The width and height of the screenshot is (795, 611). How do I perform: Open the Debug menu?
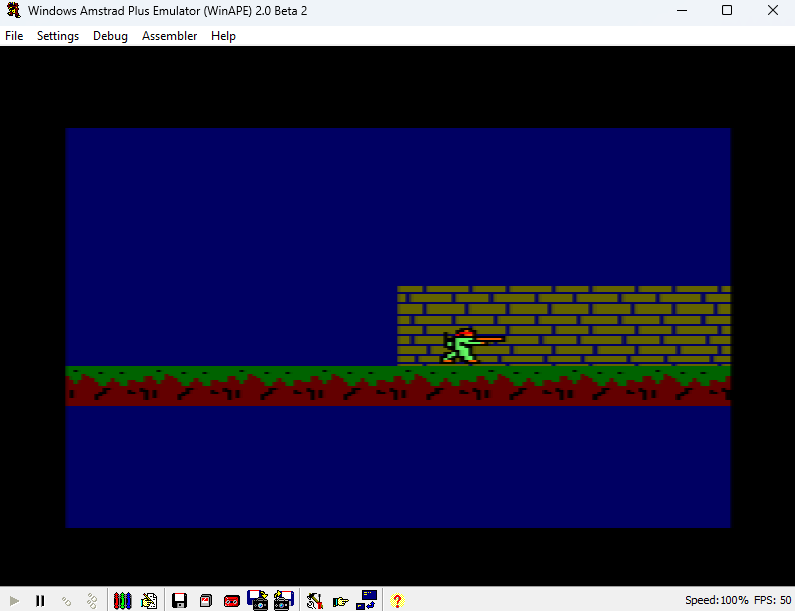pyautogui.click(x=110, y=36)
